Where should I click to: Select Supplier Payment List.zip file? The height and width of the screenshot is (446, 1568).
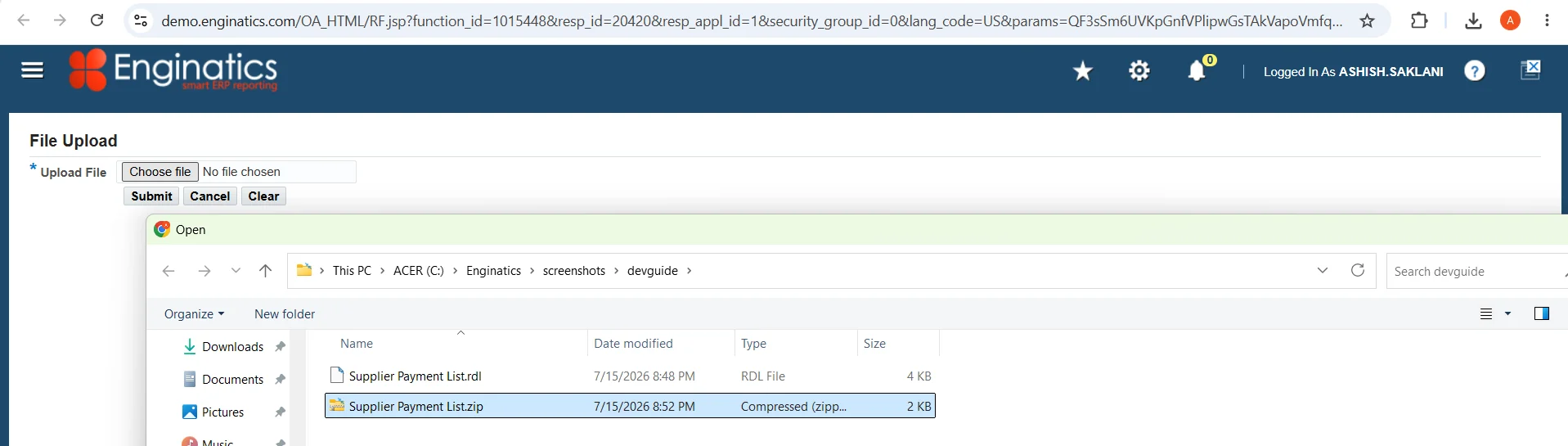630,406
